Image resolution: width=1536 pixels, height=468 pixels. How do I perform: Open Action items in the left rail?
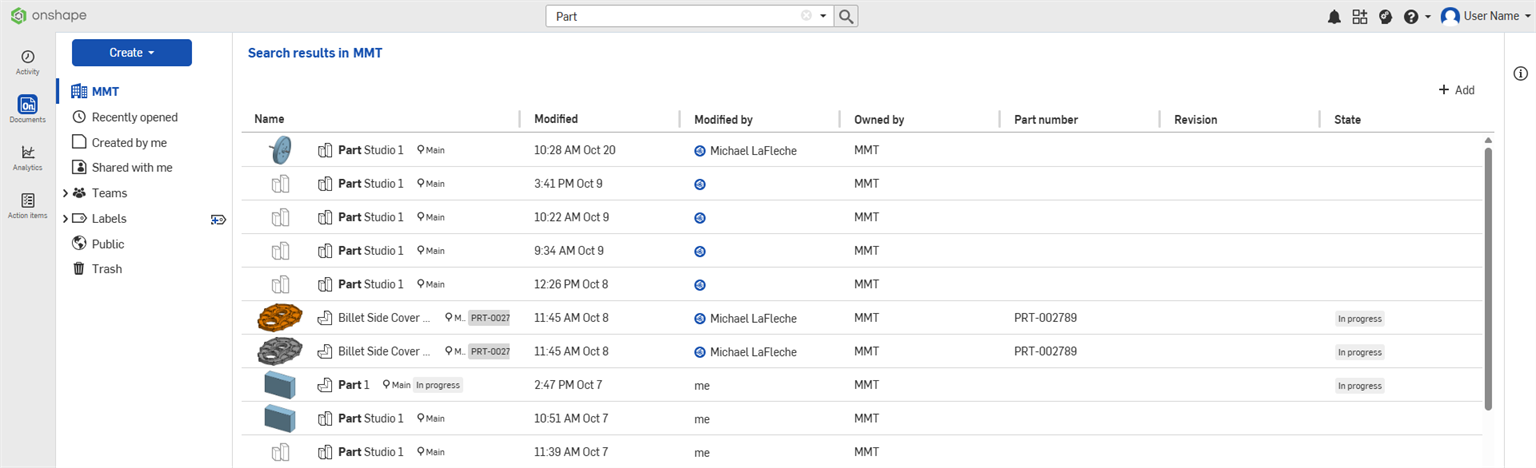click(28, 206)
